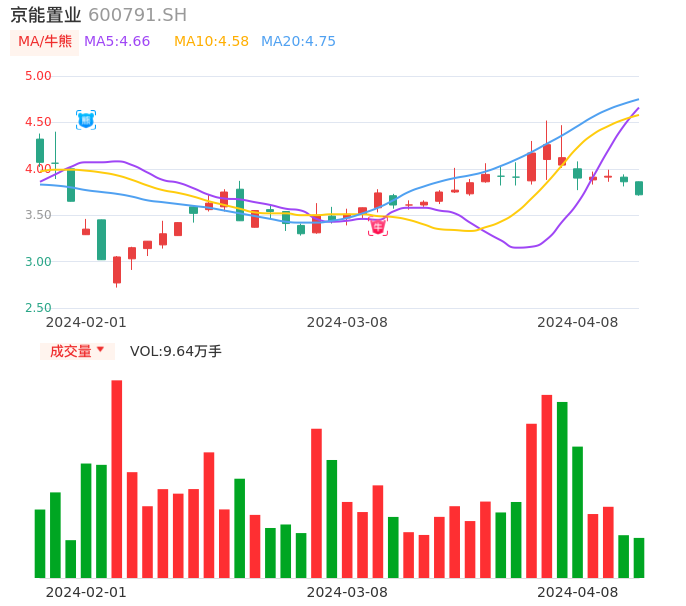Click the first green candlestick on the left
The width and height of the screenshot is (686, 606).
[x=40, y=150]
